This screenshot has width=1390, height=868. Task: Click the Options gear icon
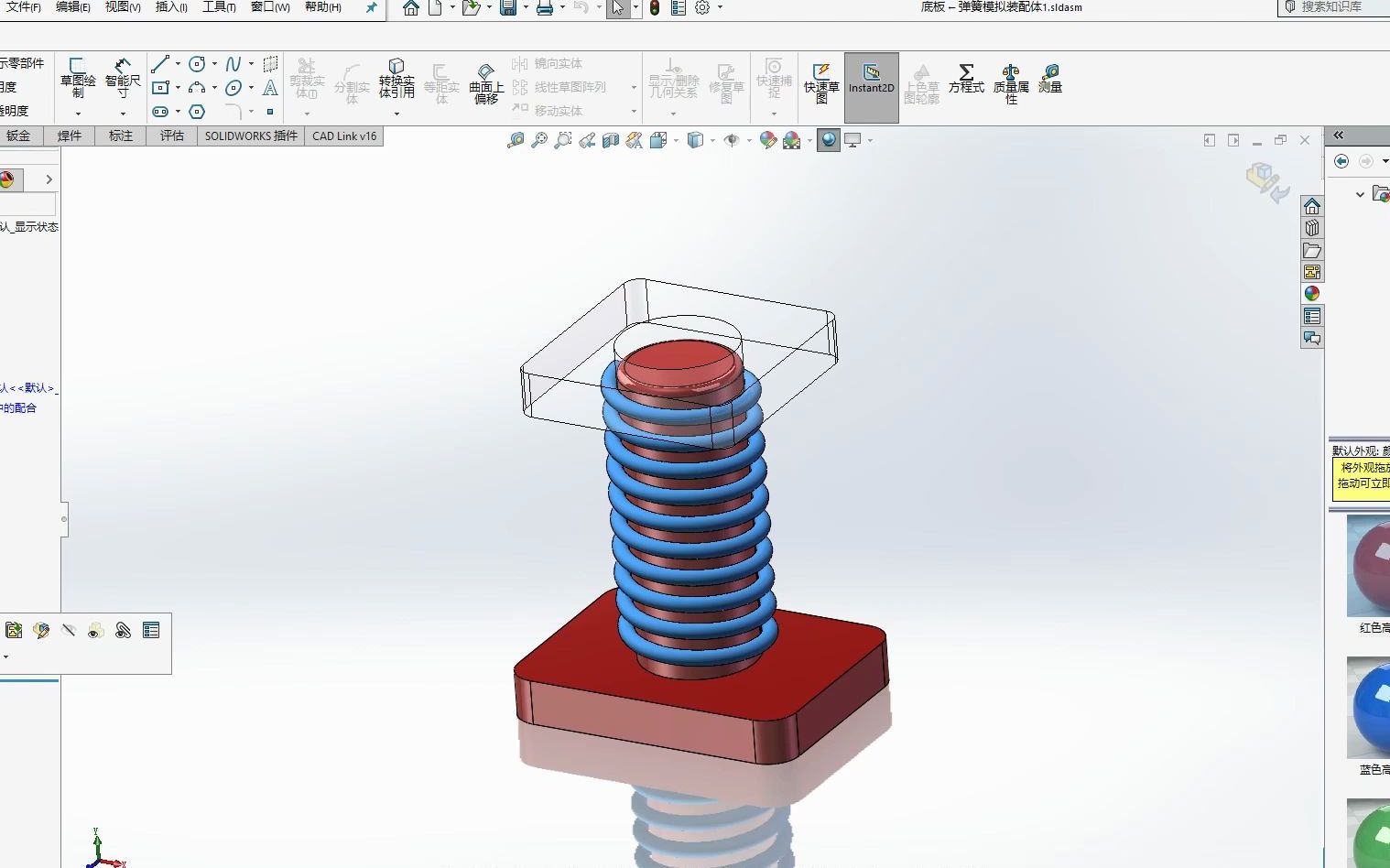point(702,8)
